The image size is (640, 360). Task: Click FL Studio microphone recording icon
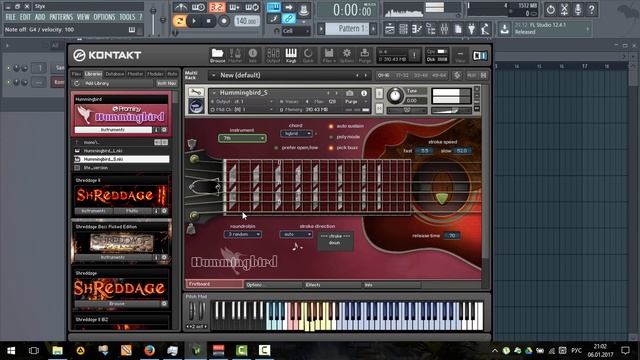(578, 9)
